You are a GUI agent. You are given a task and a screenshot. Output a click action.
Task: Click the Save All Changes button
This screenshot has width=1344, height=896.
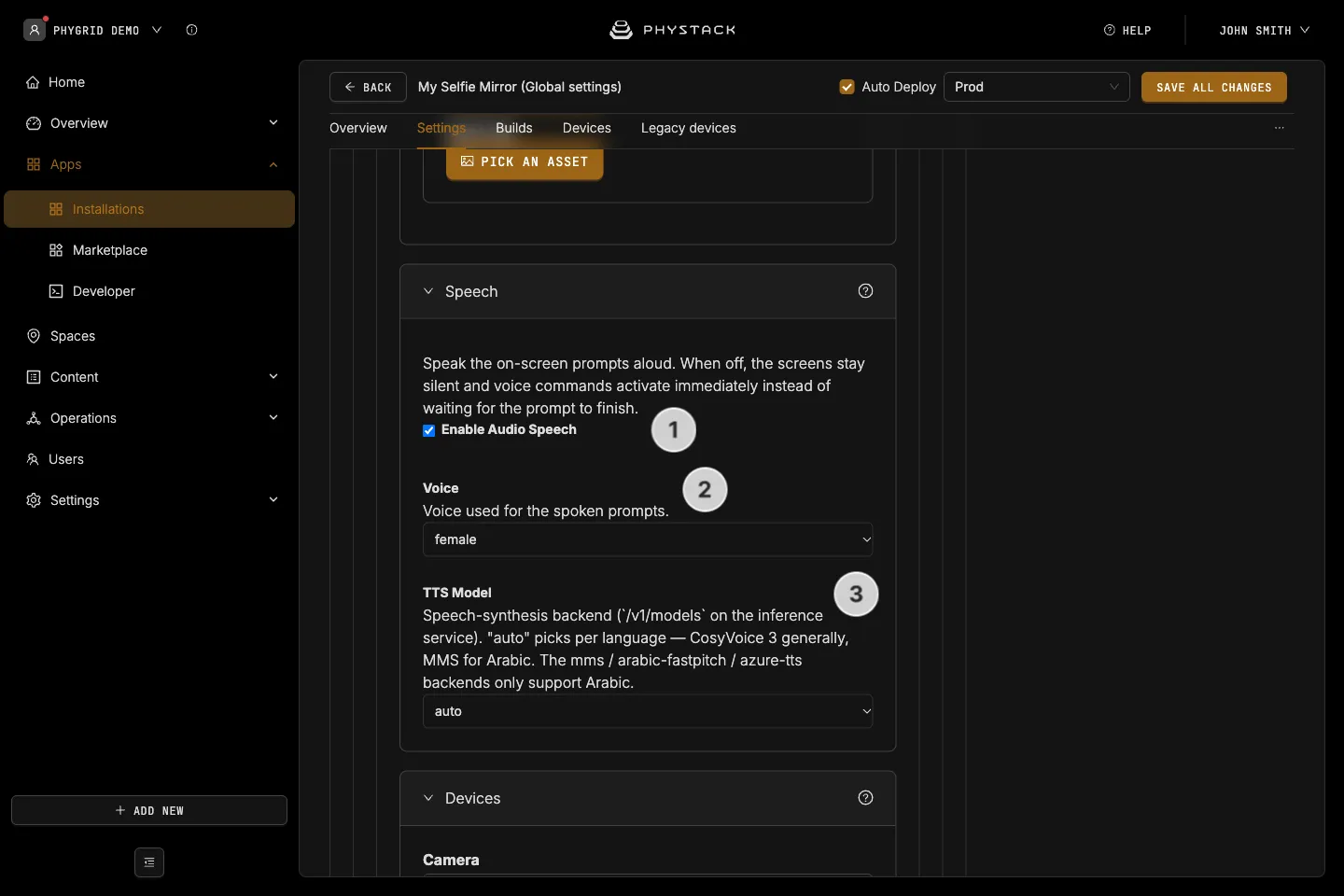[x=1214, y=87]
